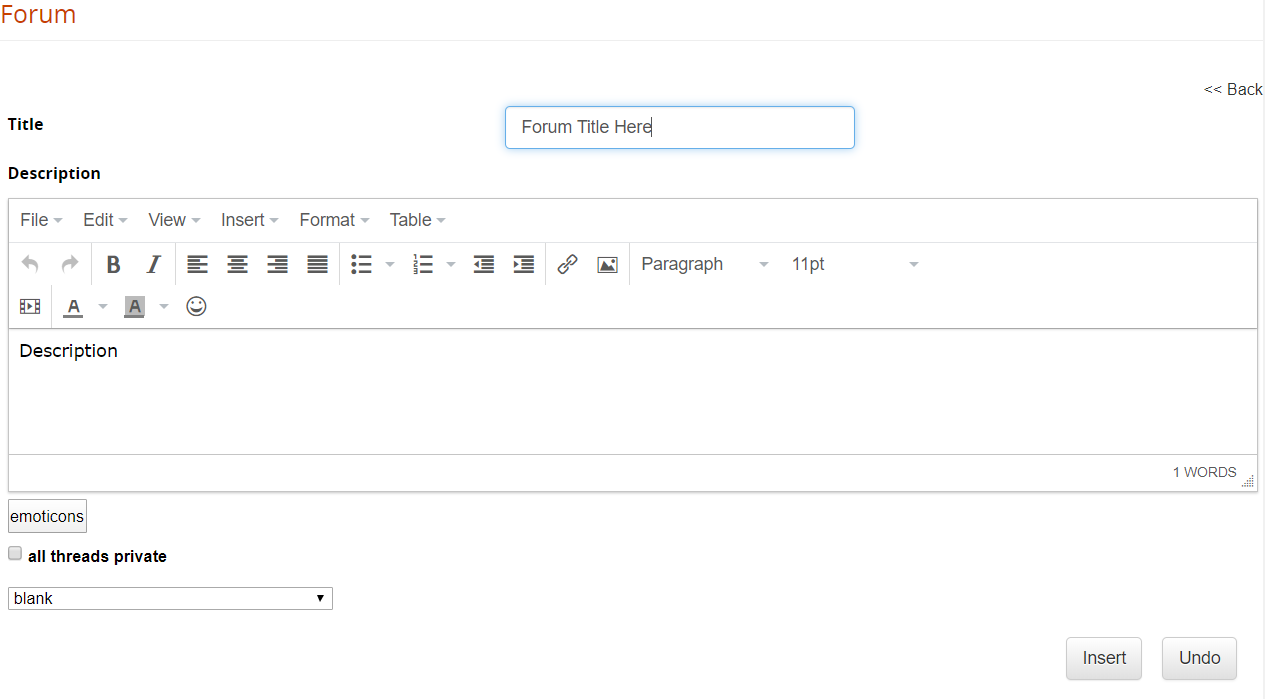Open the 11pt font size dropdown
1265x699 pixels.
(x=850, y=264)
